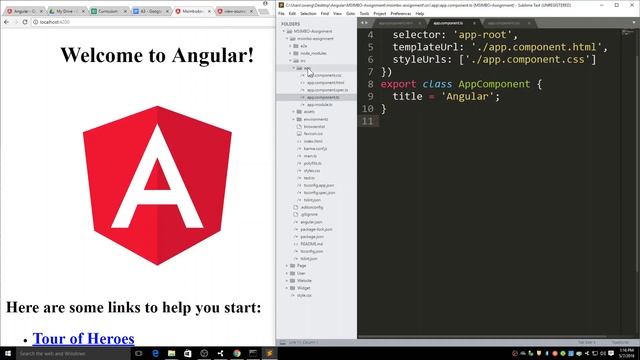Collapse the app folder
Image resolution: width=640 pixels, height=360 pixels.
pyautogui.click(x=294, y=68)
